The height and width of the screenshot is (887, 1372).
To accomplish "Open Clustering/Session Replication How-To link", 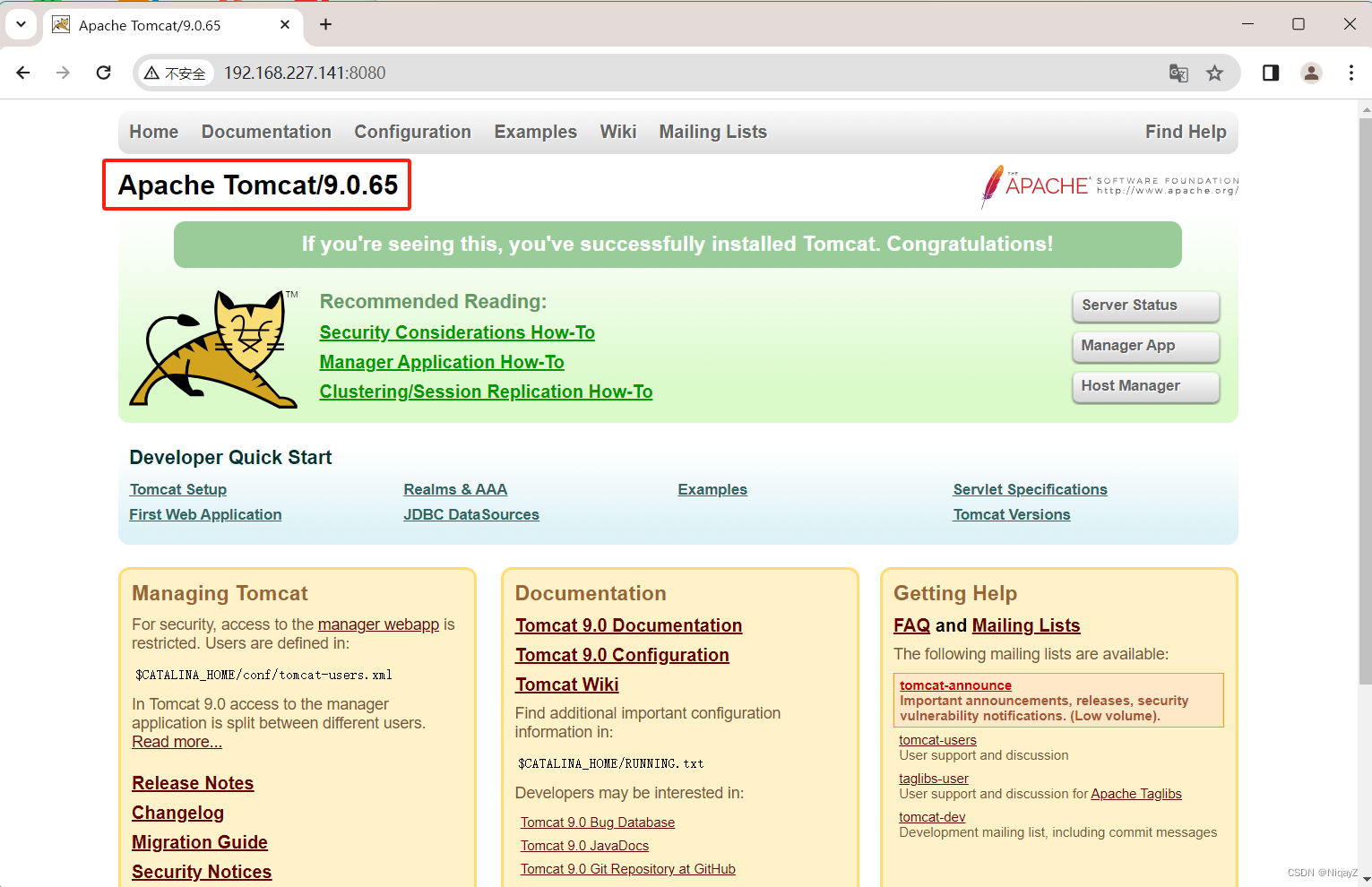I will pyautogui.click(x=486, y=392).
